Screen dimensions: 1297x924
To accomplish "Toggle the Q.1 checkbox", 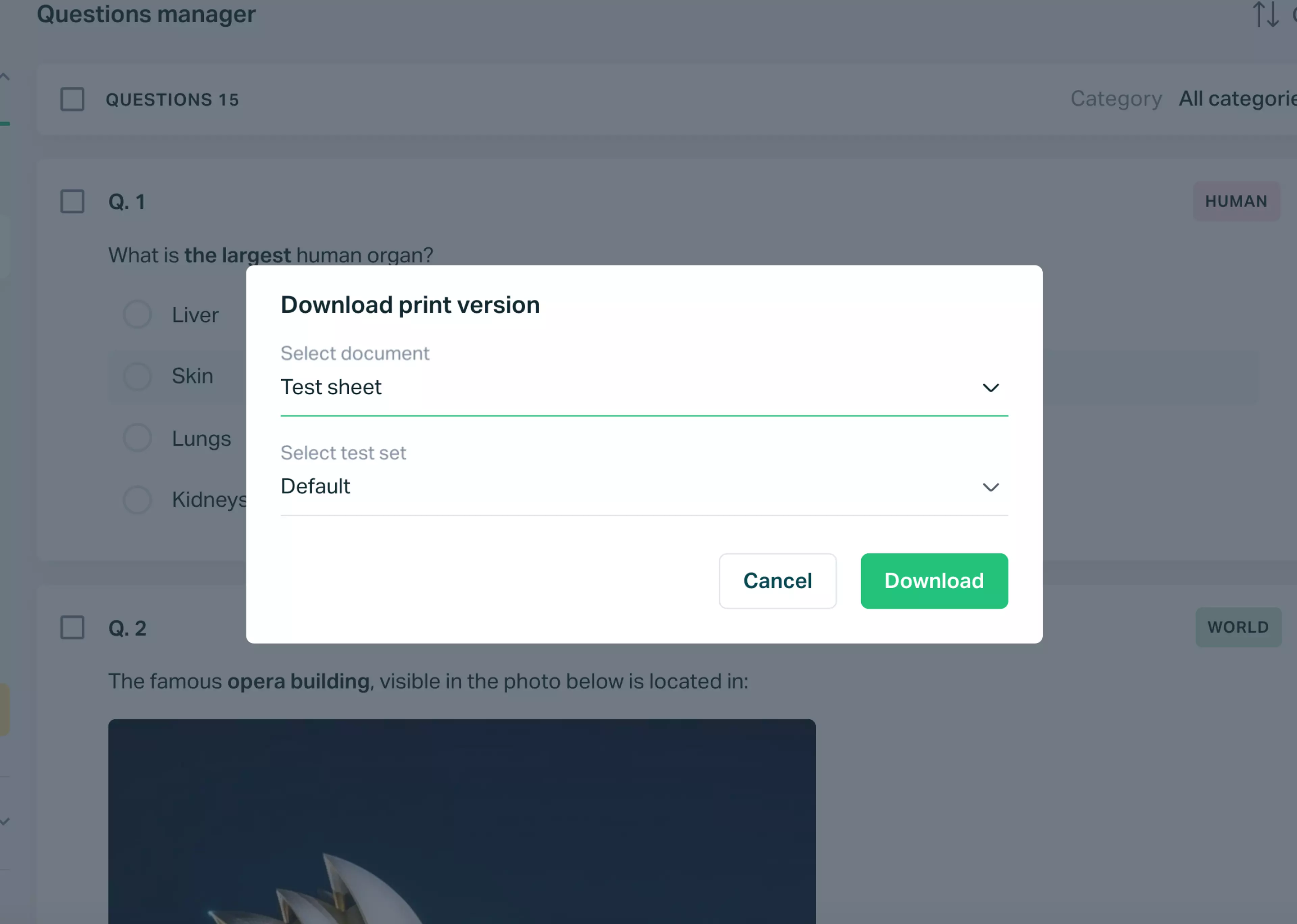I will tap(72, 201).
